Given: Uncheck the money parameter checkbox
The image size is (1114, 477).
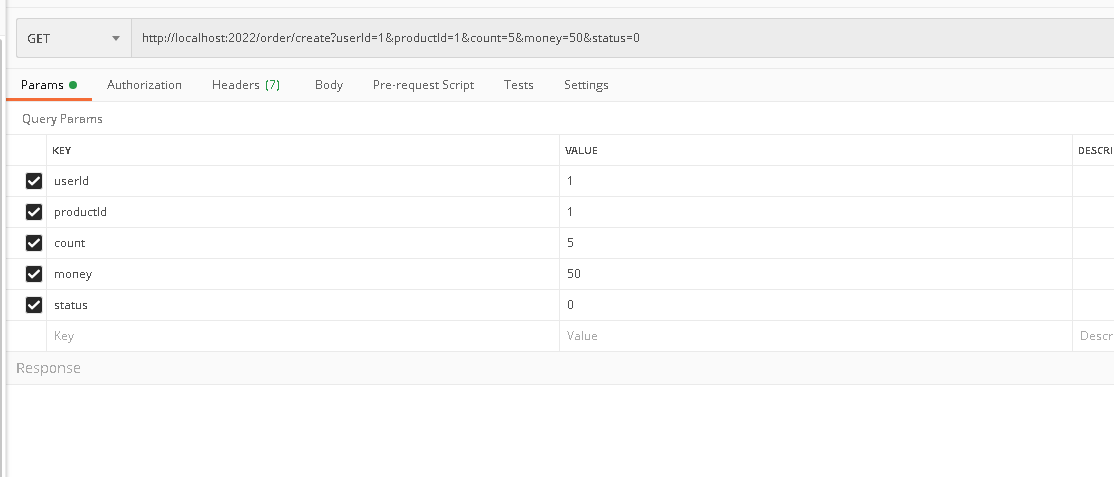Looking at the screenshot, I should coord(34,274).
